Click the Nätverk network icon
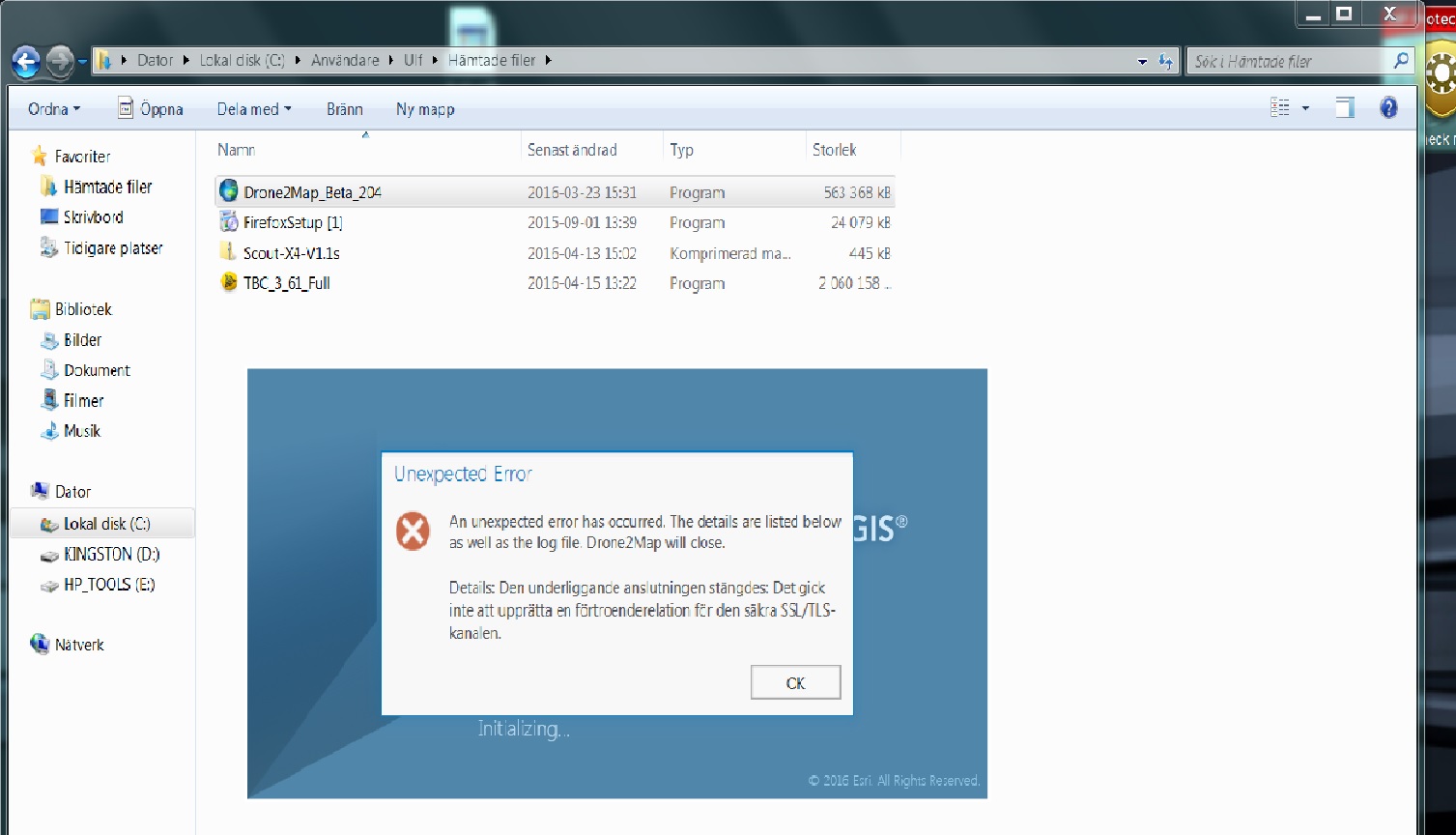The image size is (1456, 835). (x=40, y=644)
